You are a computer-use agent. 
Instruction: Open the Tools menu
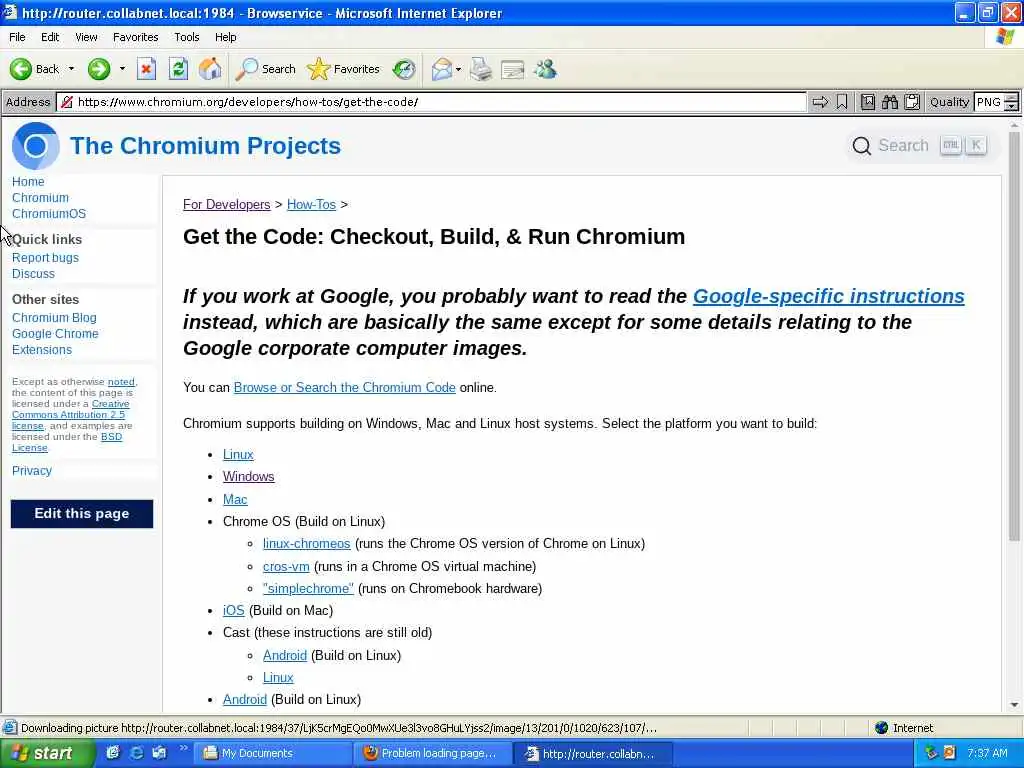pyautogui.click(x=186, y=37)
